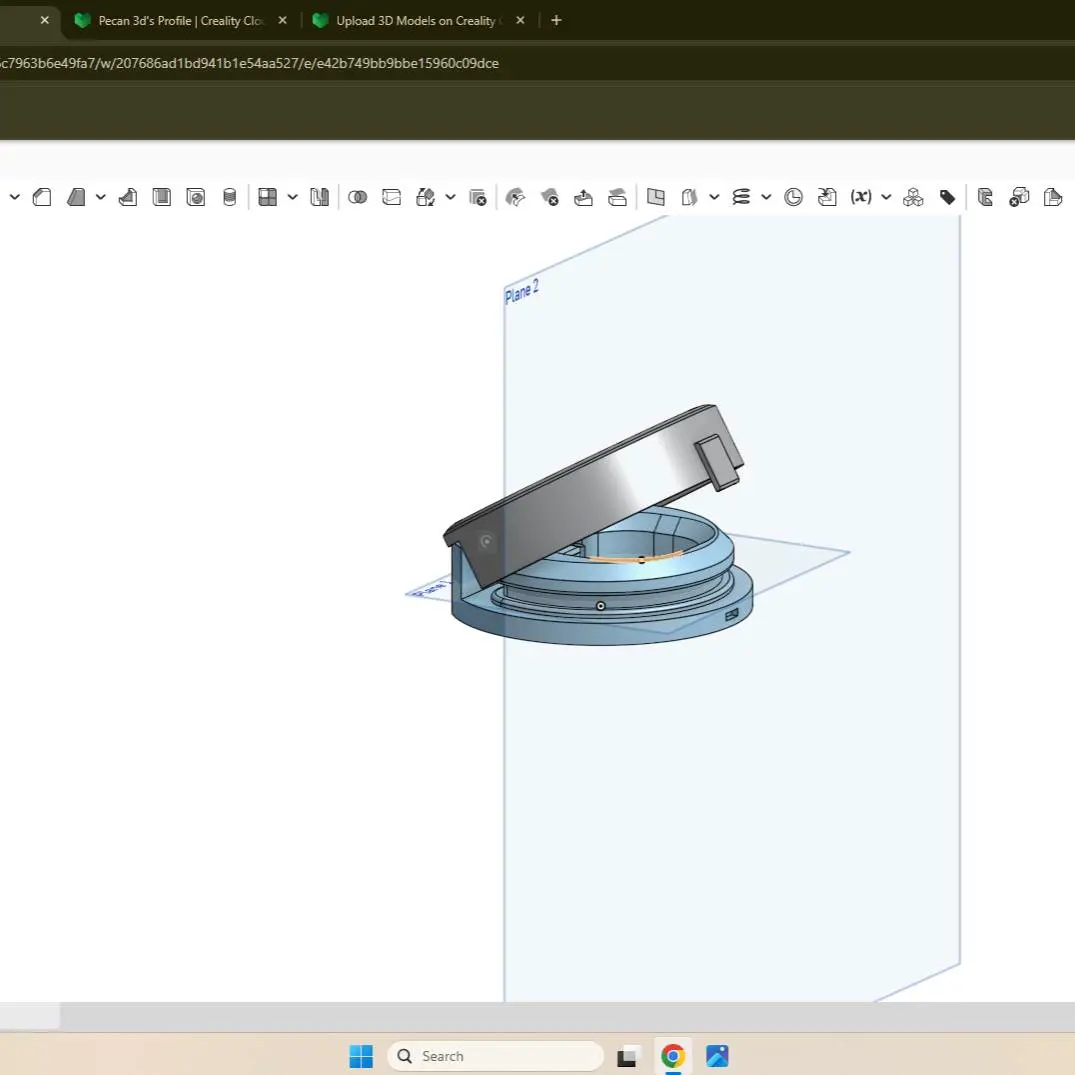This screenshot has width=1075, height=1075.
Task: Expand the Draft tool dropdown arrow
Action: [101, 197]
